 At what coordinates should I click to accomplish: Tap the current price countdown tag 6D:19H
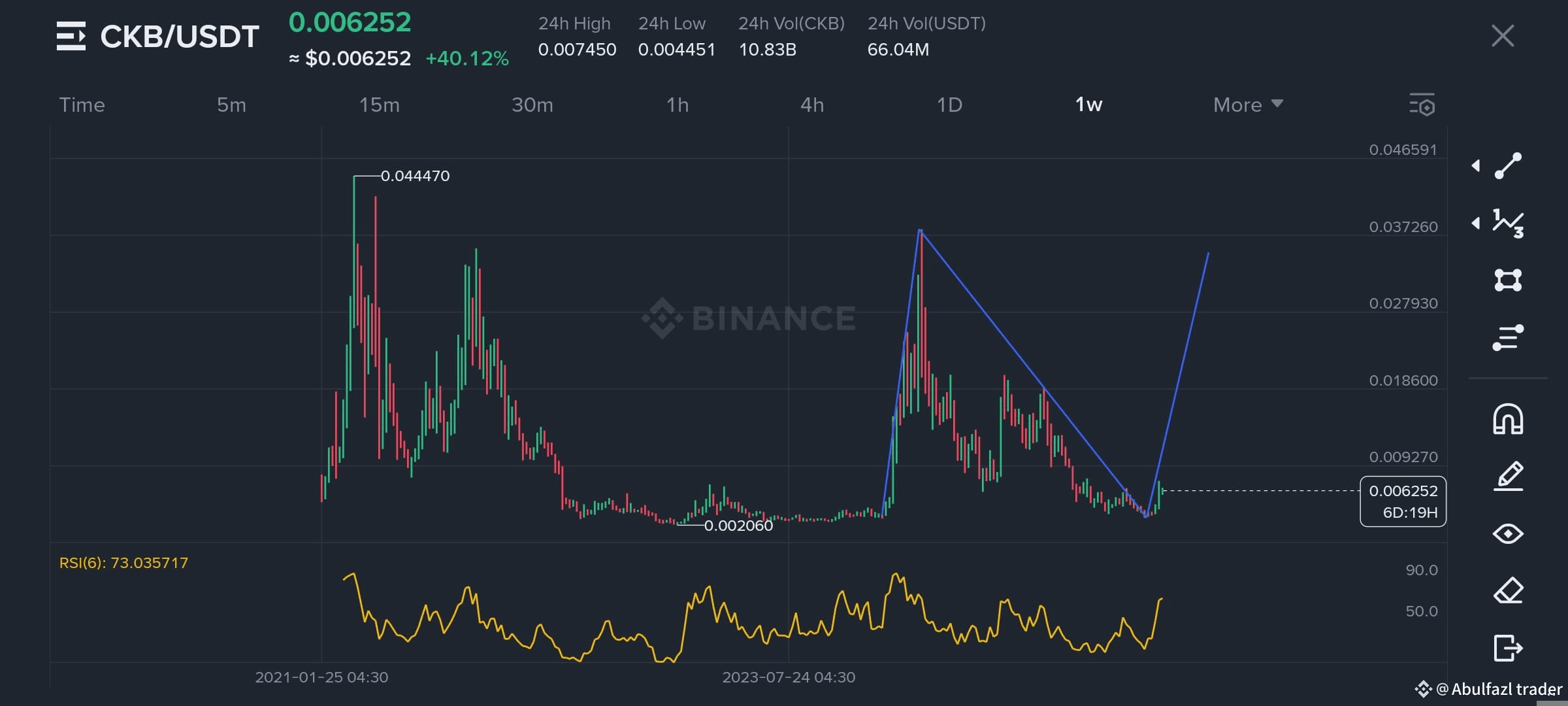(1403, 501)
